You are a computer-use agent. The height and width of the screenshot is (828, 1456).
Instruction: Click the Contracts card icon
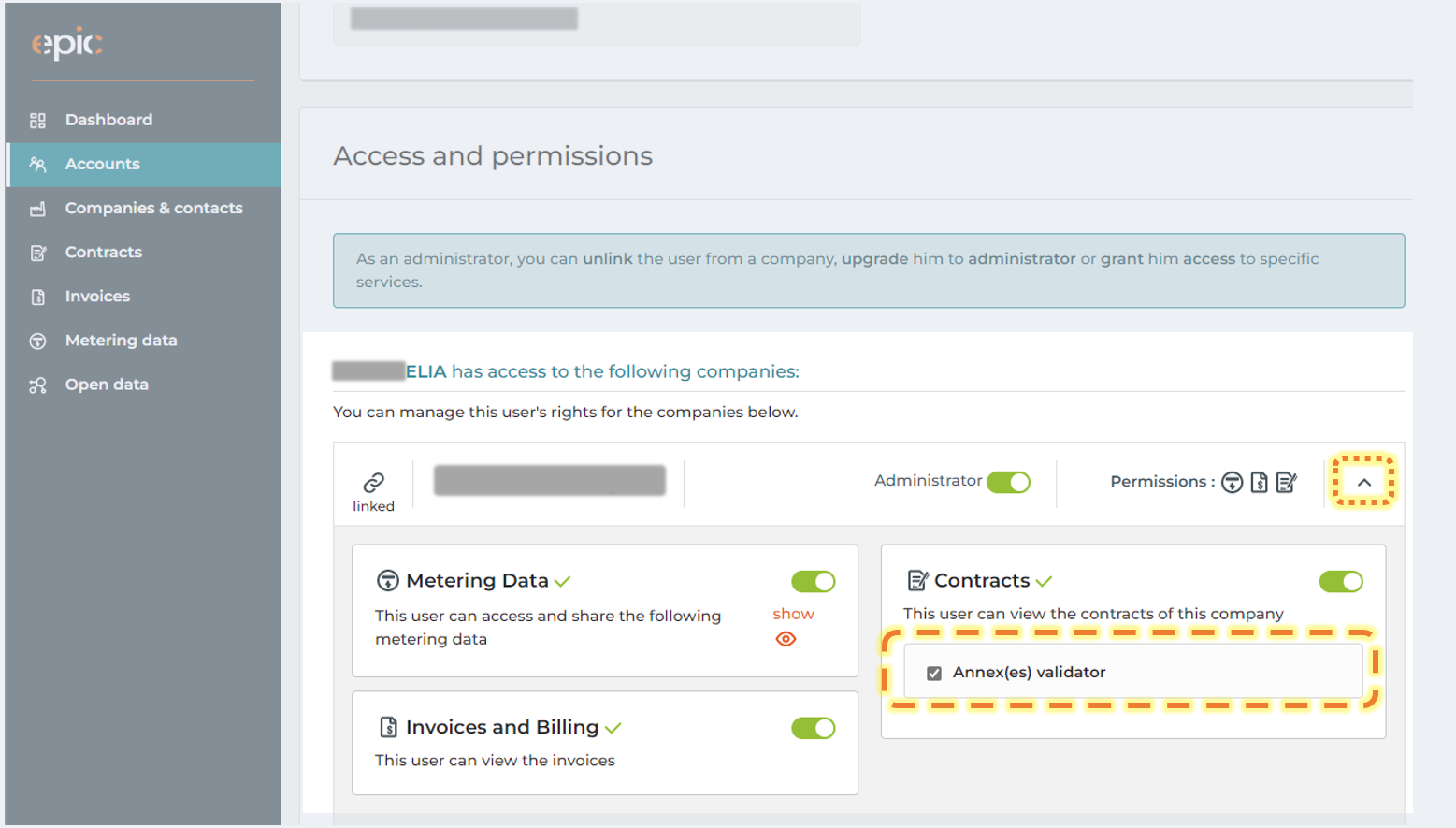[x=917, y=581]
